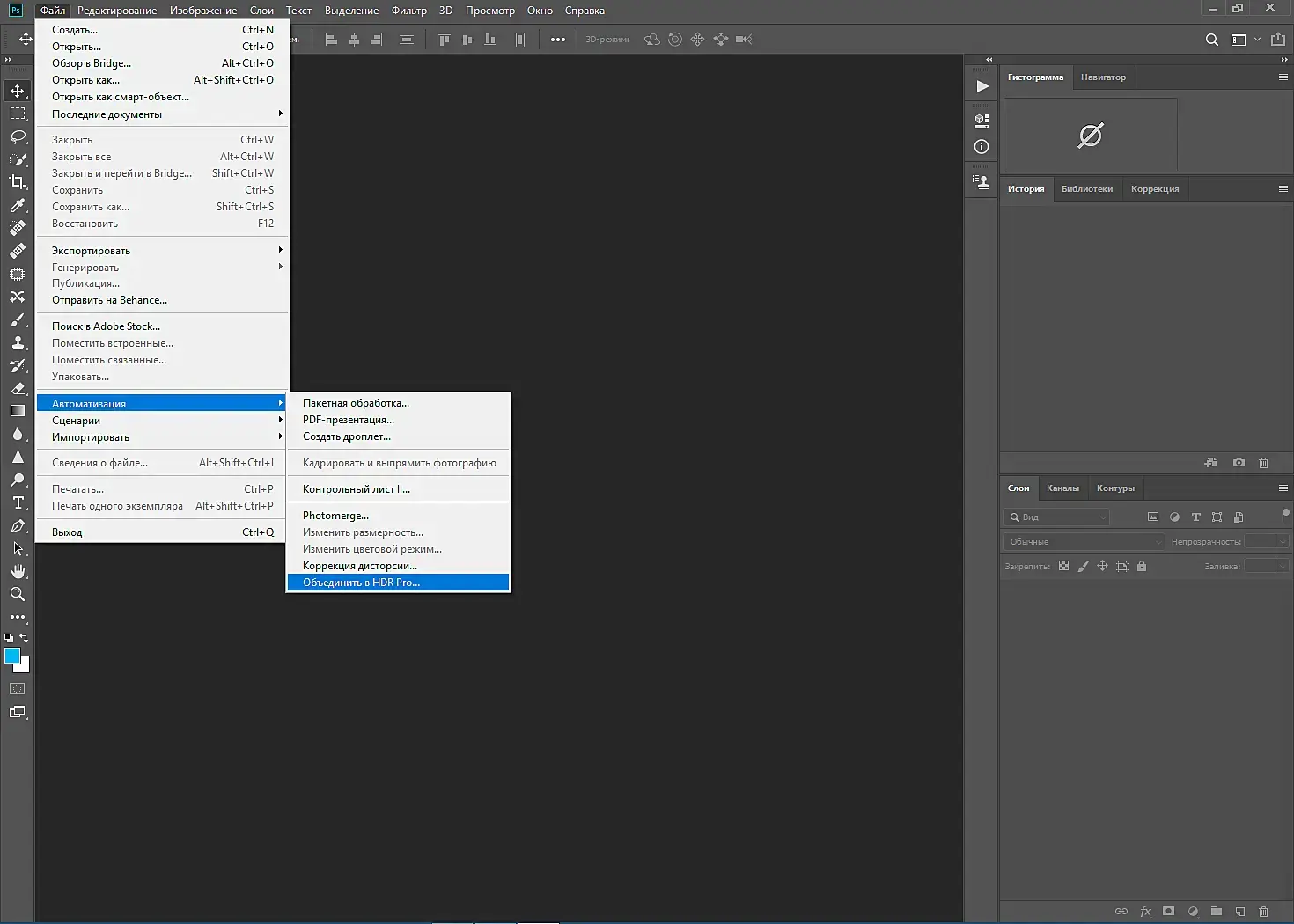Screen dimensions: 1294x924
Task: Switch to the 'Каналы' tab
Action: coord(1062,488)
